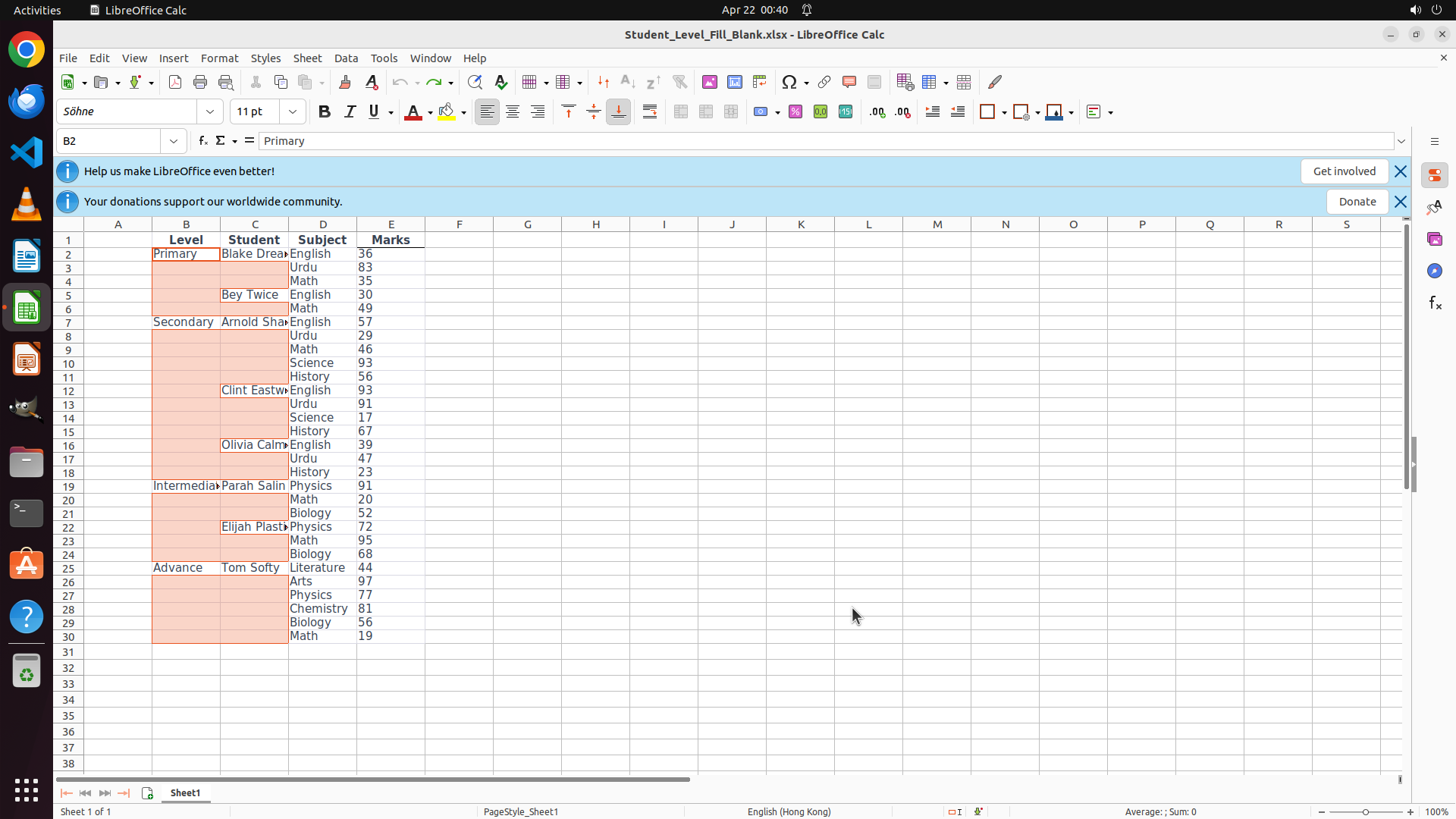Expand the Name Box dropdown

click(x=174, y=141)
